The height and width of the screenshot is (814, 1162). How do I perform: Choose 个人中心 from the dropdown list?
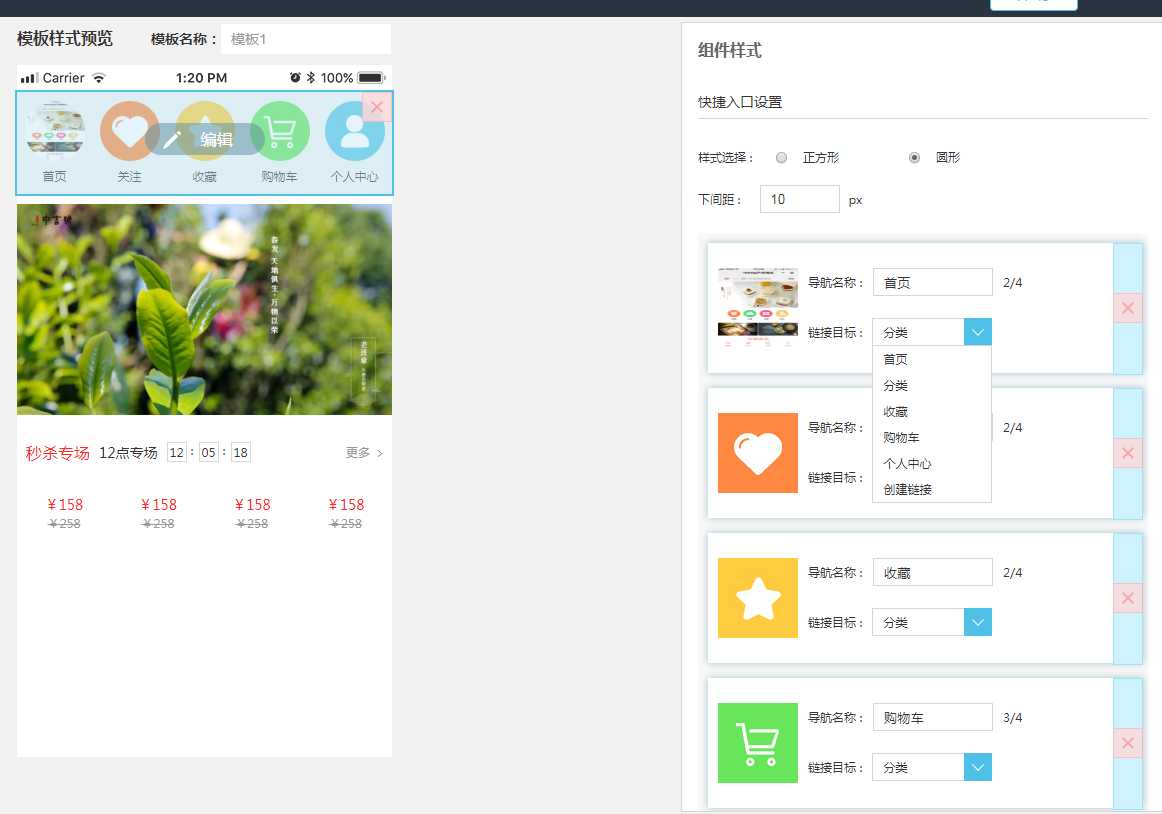coord(907,464)
